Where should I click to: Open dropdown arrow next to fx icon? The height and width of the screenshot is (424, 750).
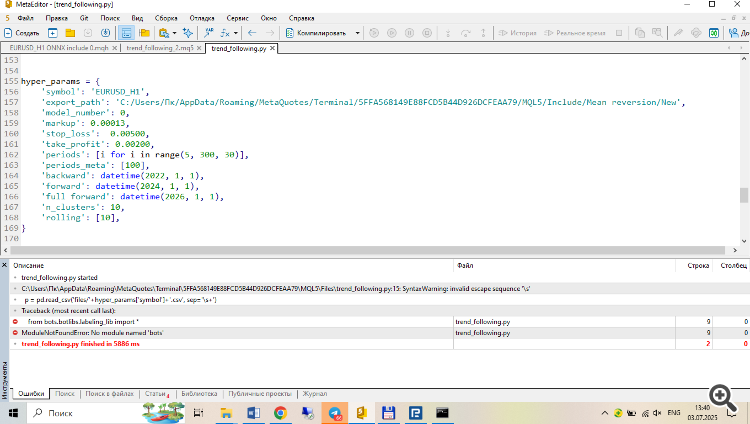click(236, 33)
